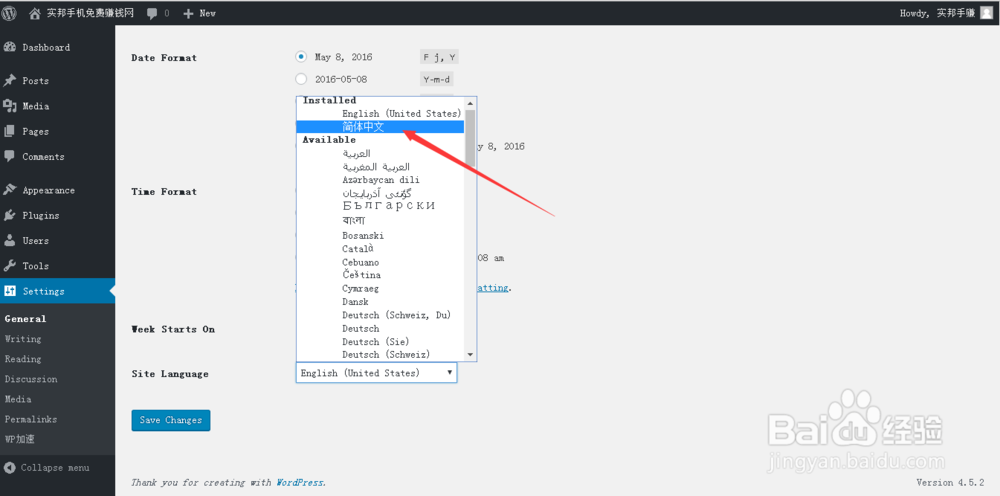1000x496 pixels.
Task: Click the plus icon beside New
Action: click(x=188, y=13)
